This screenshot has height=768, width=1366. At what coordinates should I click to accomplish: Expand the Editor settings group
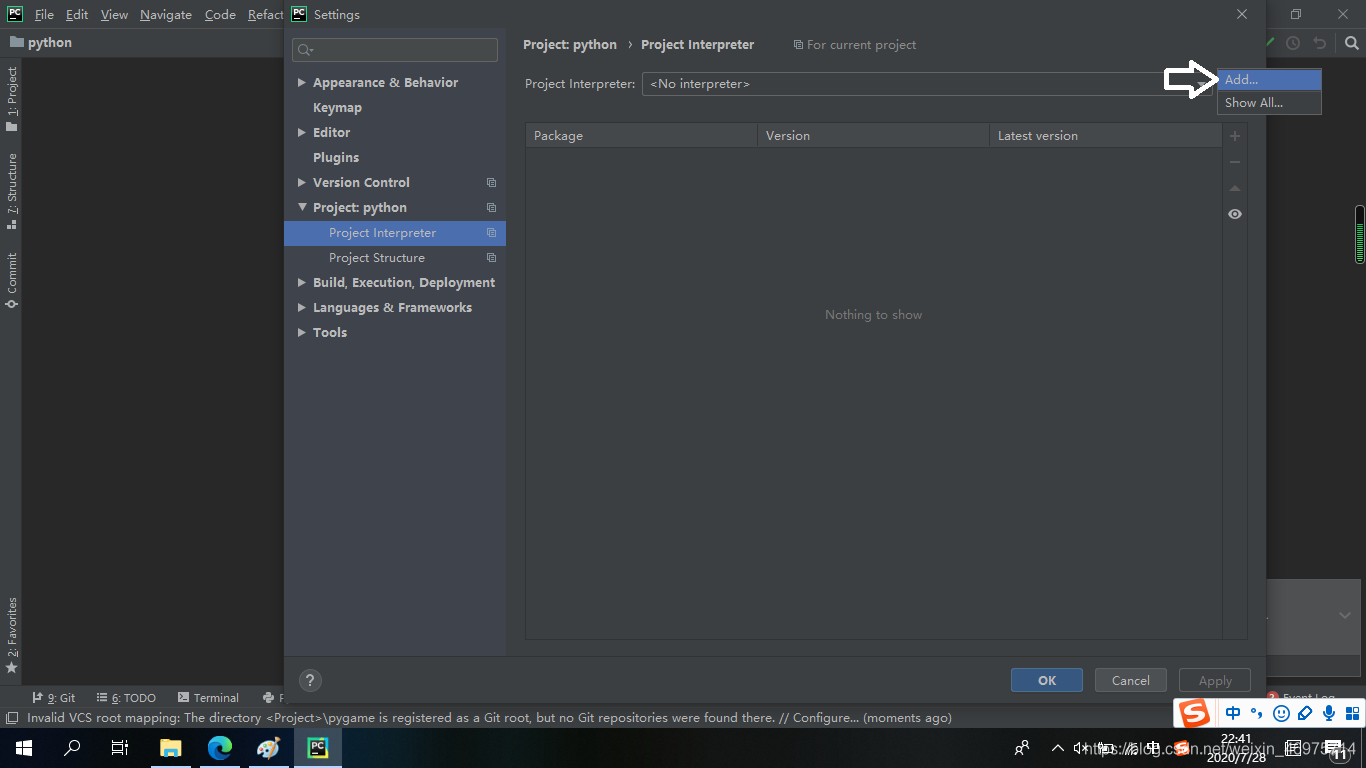tap(302, 132)
